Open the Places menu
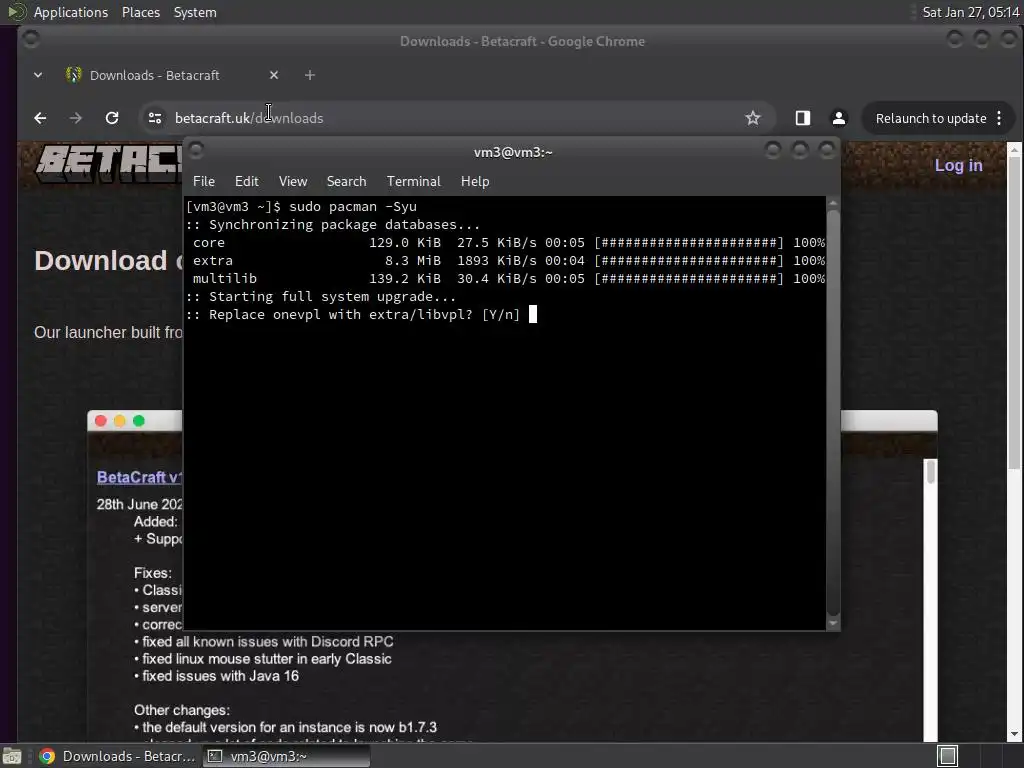 [x=140, y=12]
